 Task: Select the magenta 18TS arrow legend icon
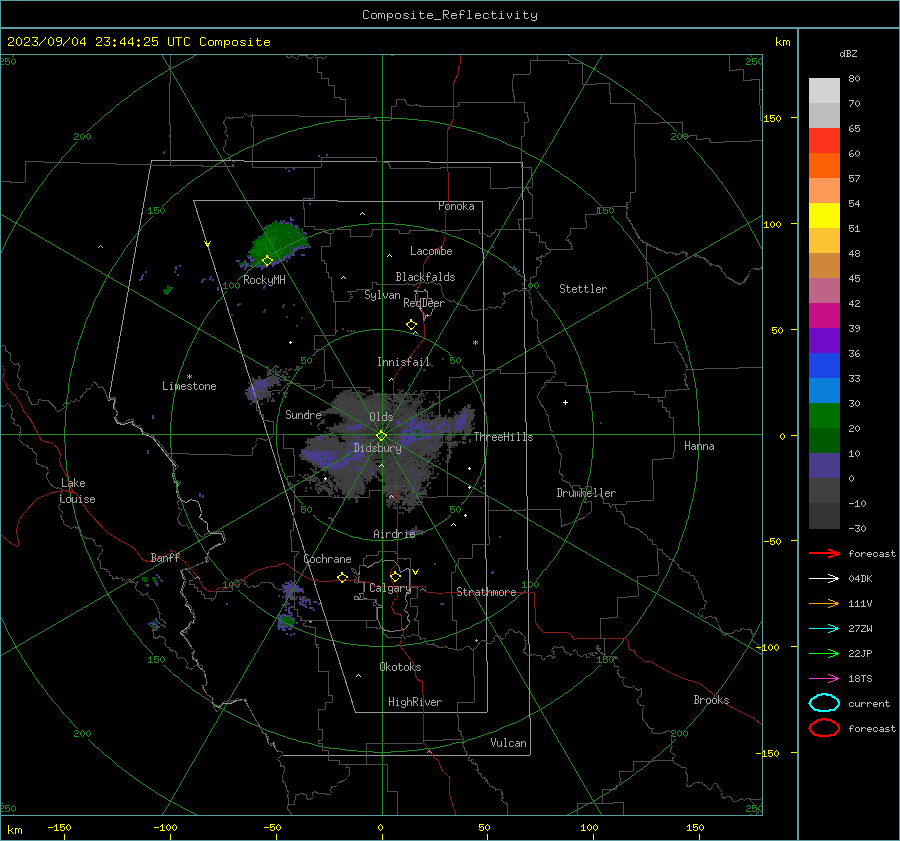[824, 679]
